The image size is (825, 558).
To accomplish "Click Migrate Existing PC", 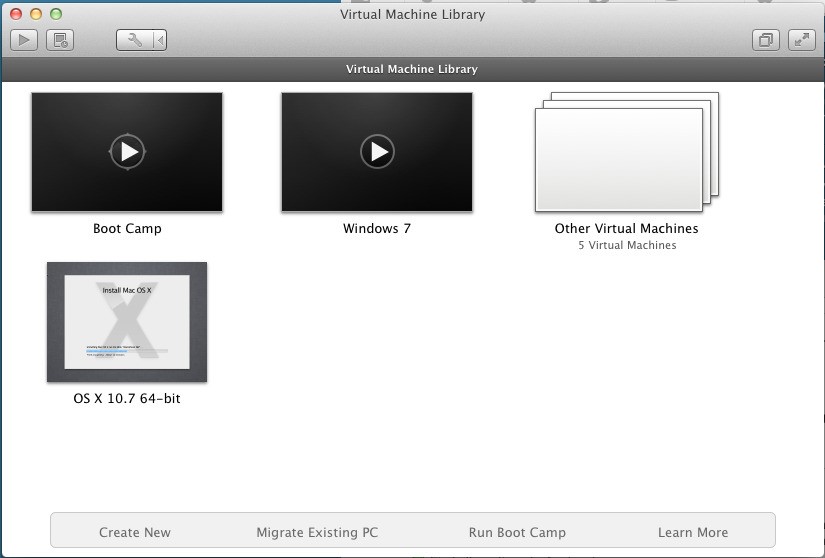I will tap(317, 532).
